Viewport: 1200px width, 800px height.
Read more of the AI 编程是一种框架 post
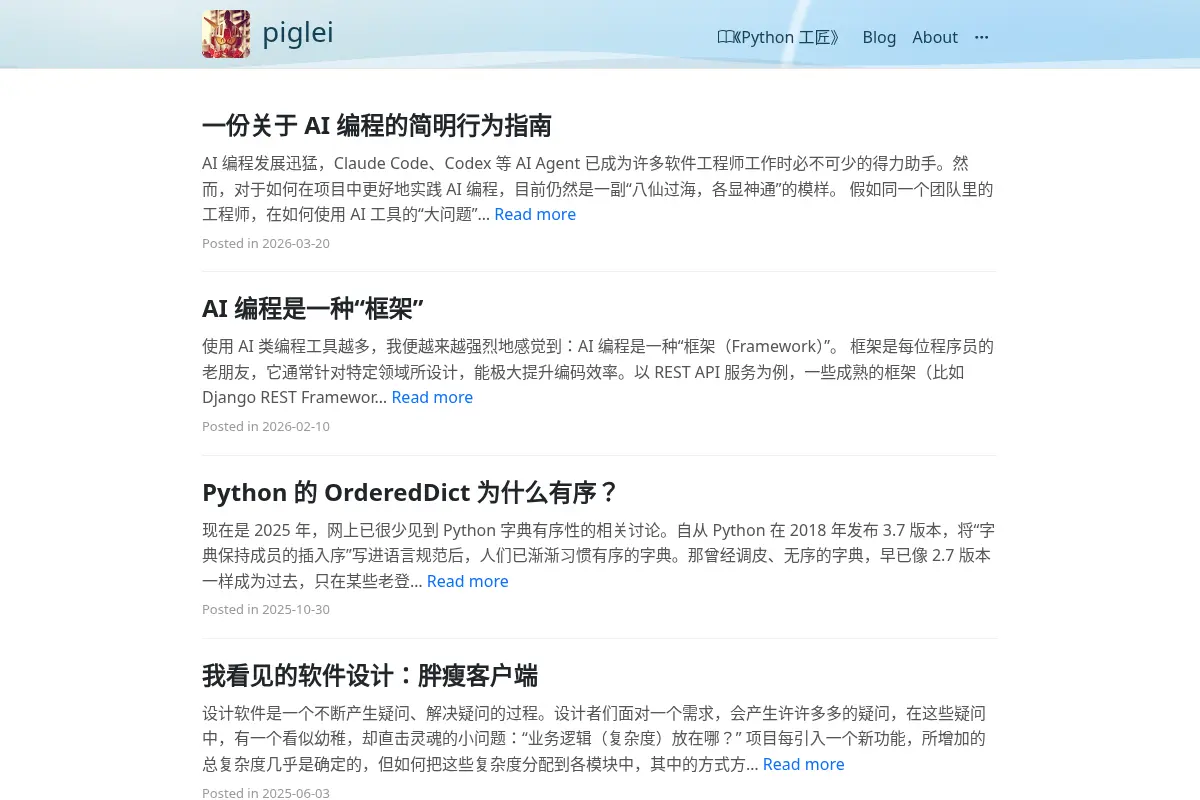(x=432, y=397)
